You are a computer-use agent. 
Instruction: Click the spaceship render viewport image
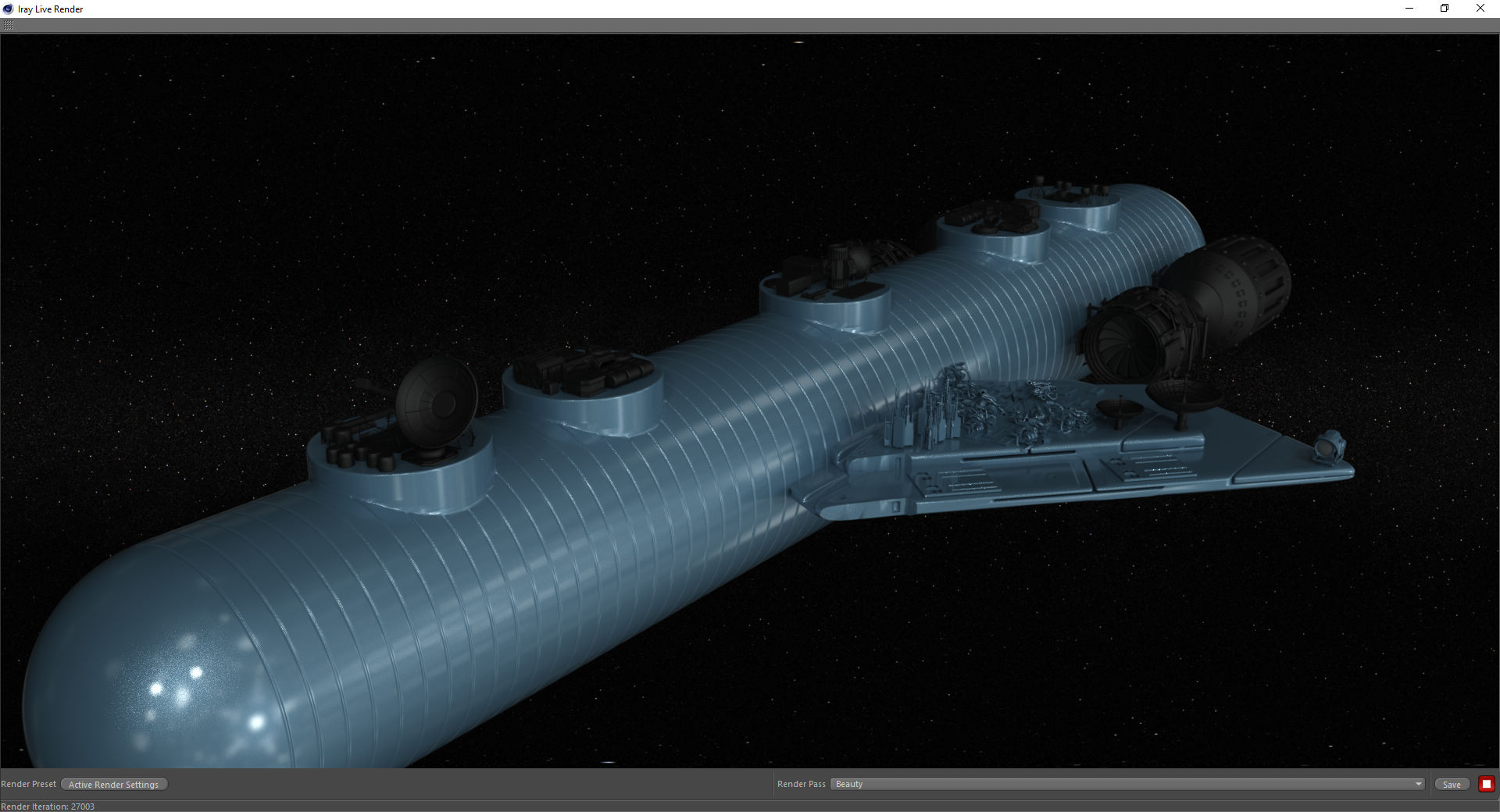coord(750,401)
